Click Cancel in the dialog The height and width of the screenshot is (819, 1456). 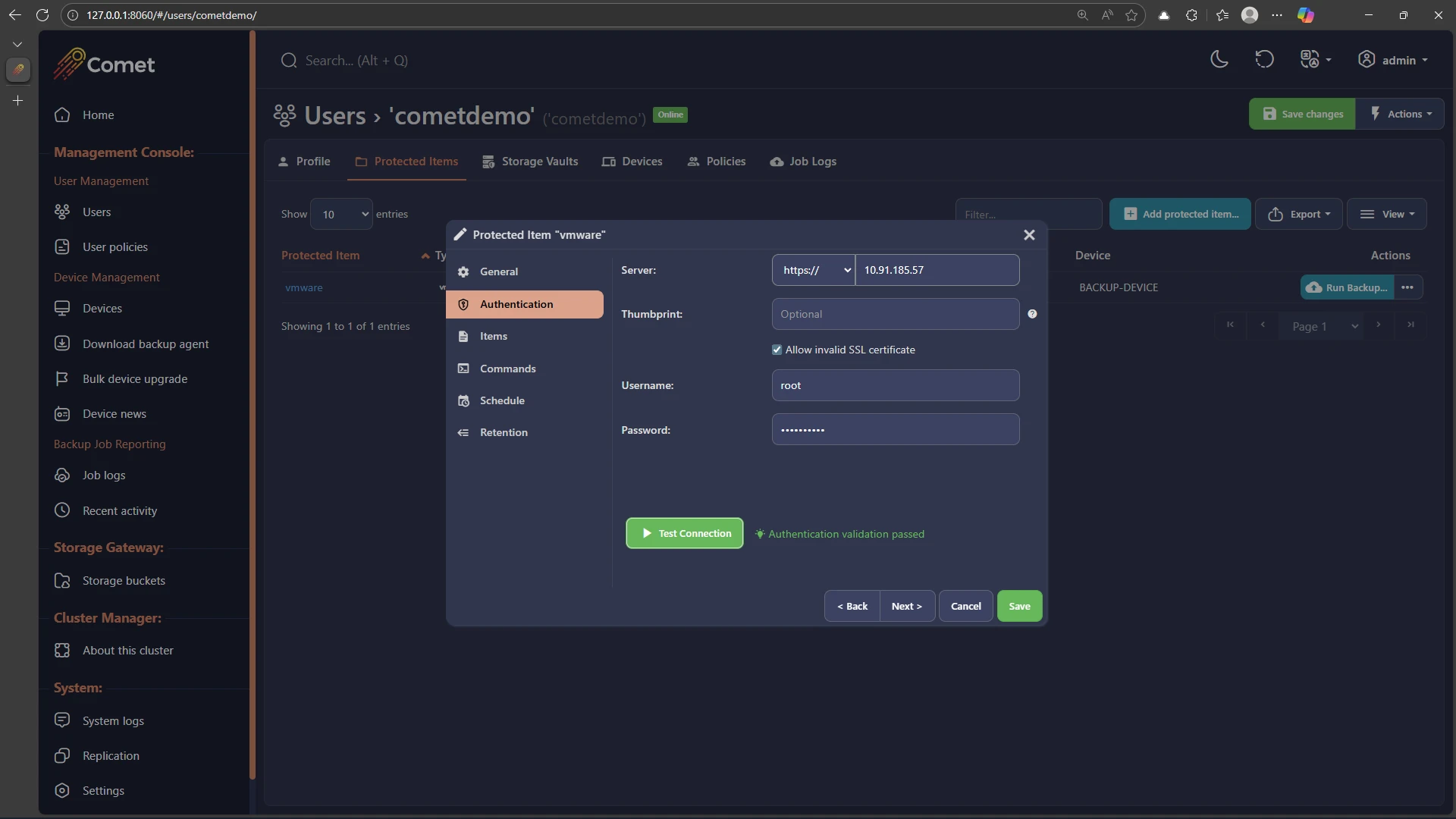(x=965, y=606)
